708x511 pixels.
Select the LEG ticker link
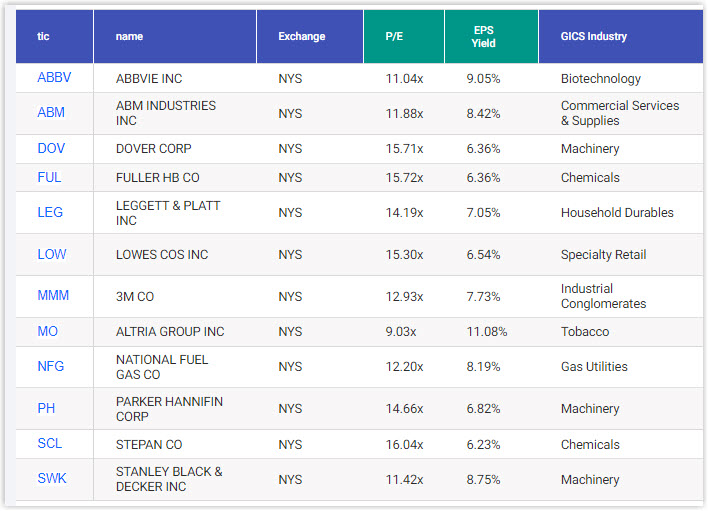pyautogui.click(x=50, y=212)
